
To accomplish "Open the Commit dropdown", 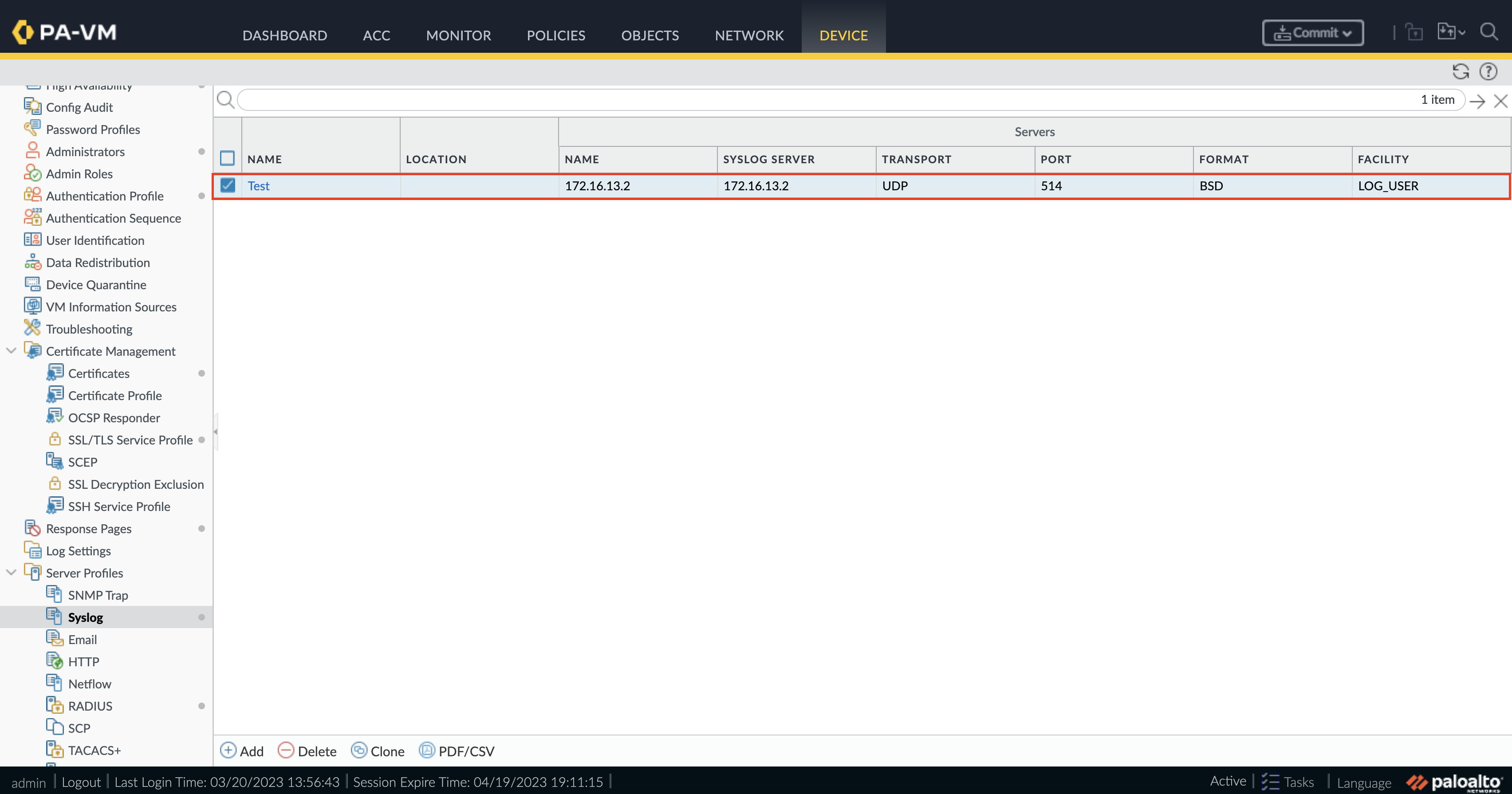I will (x=1312, y=33).
